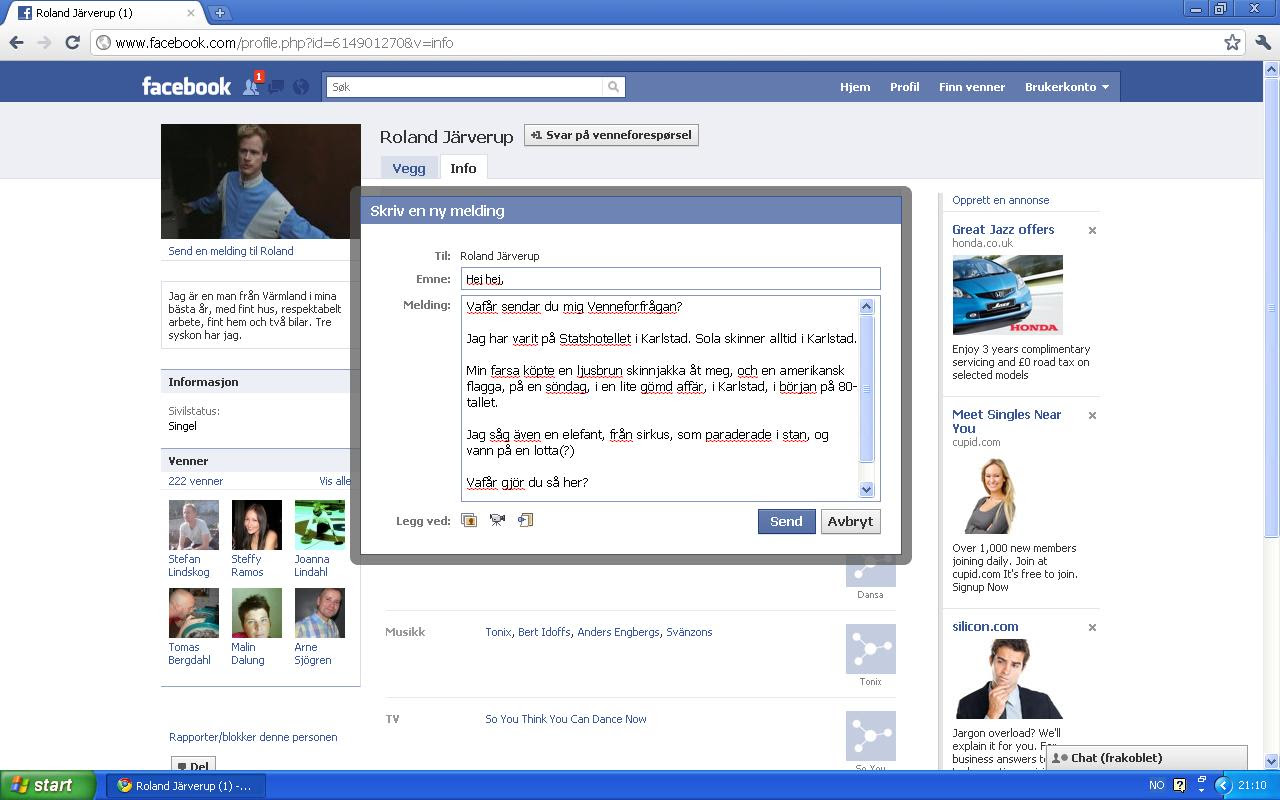
Task: Click page scrollbar down arrow
Action: click(x=1272, y=761)
